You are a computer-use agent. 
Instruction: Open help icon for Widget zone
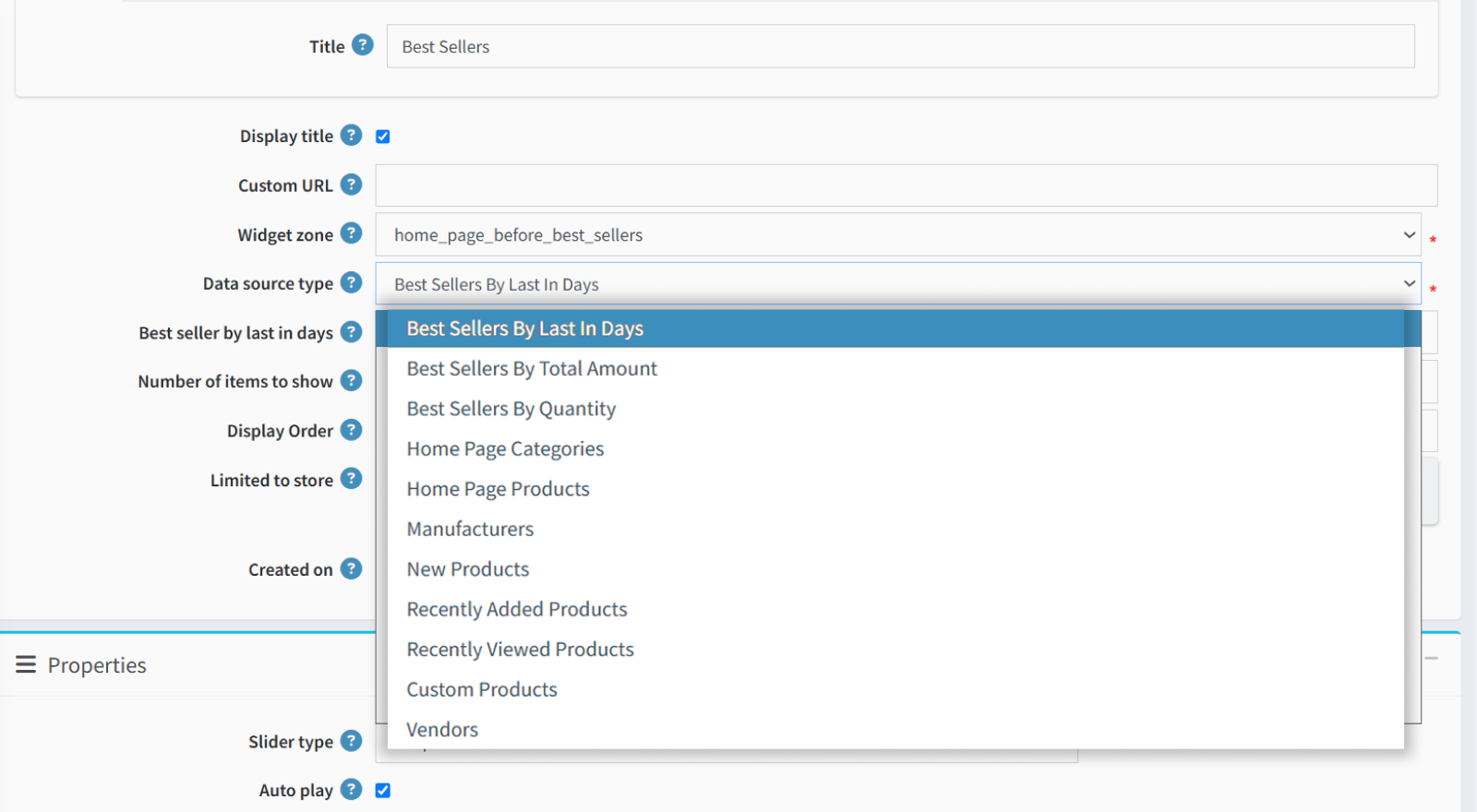[351, 233]
